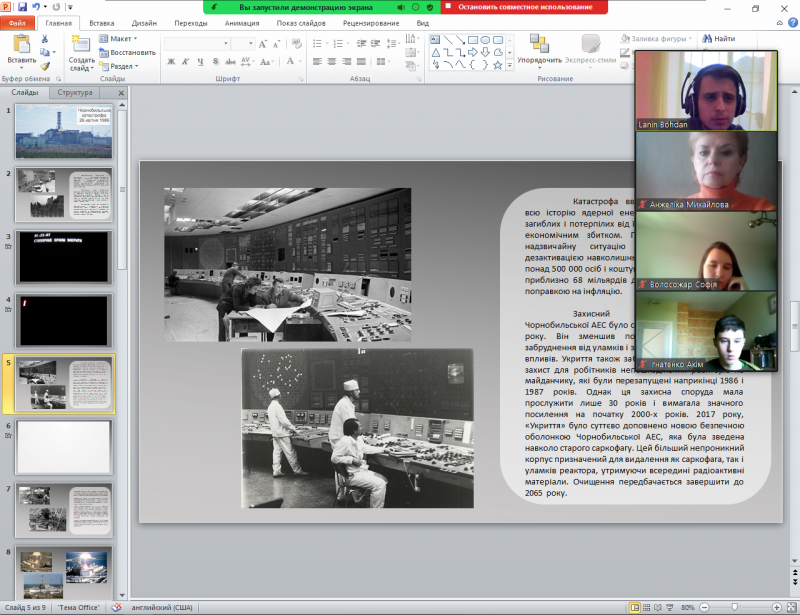Open the font color picker

[291, 62]
